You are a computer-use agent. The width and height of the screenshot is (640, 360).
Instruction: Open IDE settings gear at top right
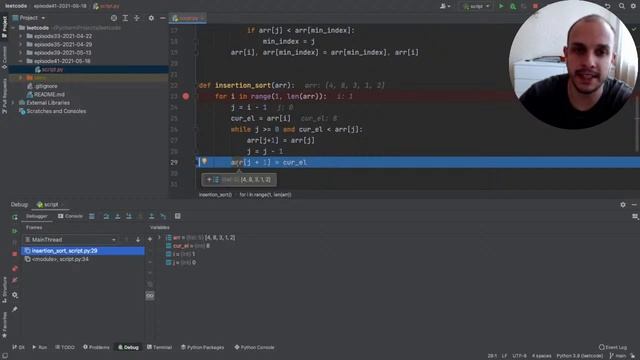tap(633, 6)
